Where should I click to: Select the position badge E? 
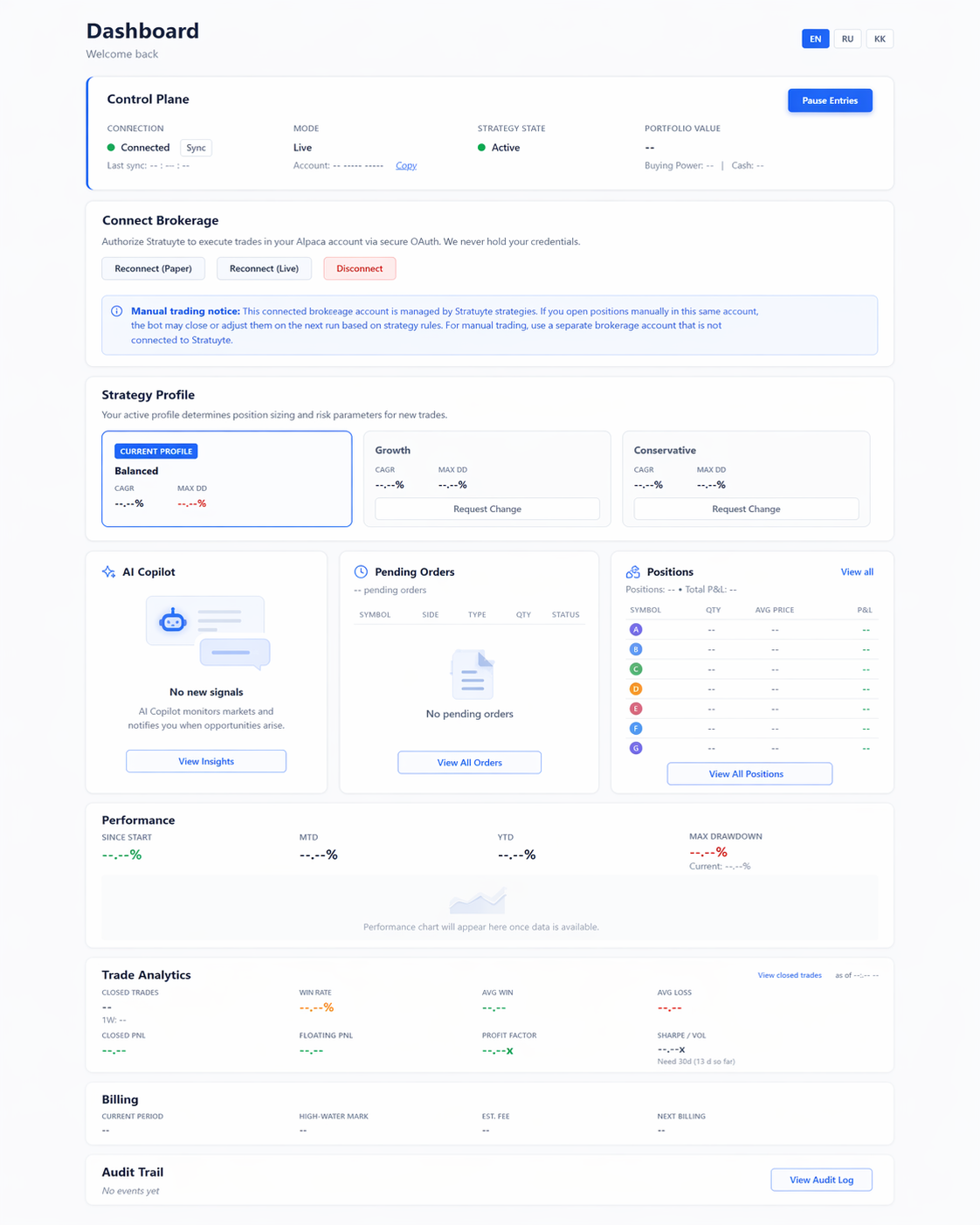(636, 709)
